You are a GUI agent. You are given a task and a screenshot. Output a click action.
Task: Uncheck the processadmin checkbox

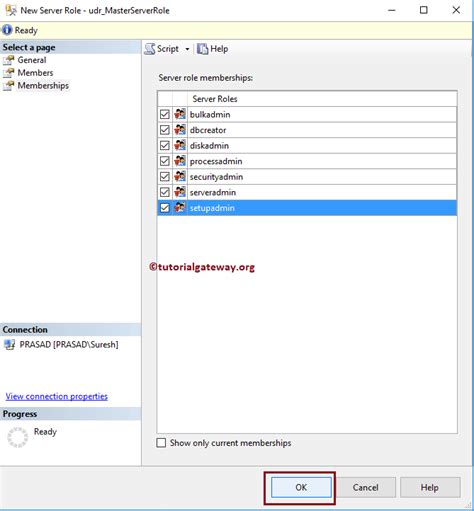165,161
